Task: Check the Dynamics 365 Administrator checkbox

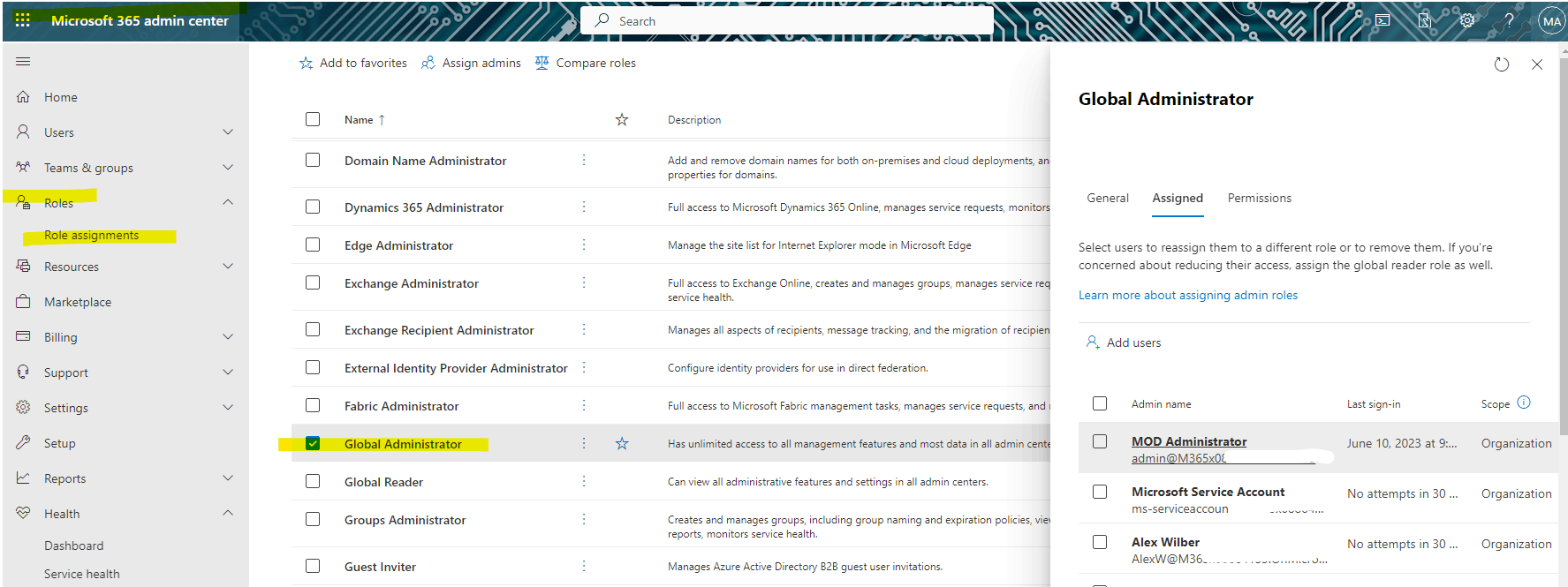Action: tap(313, 207)
